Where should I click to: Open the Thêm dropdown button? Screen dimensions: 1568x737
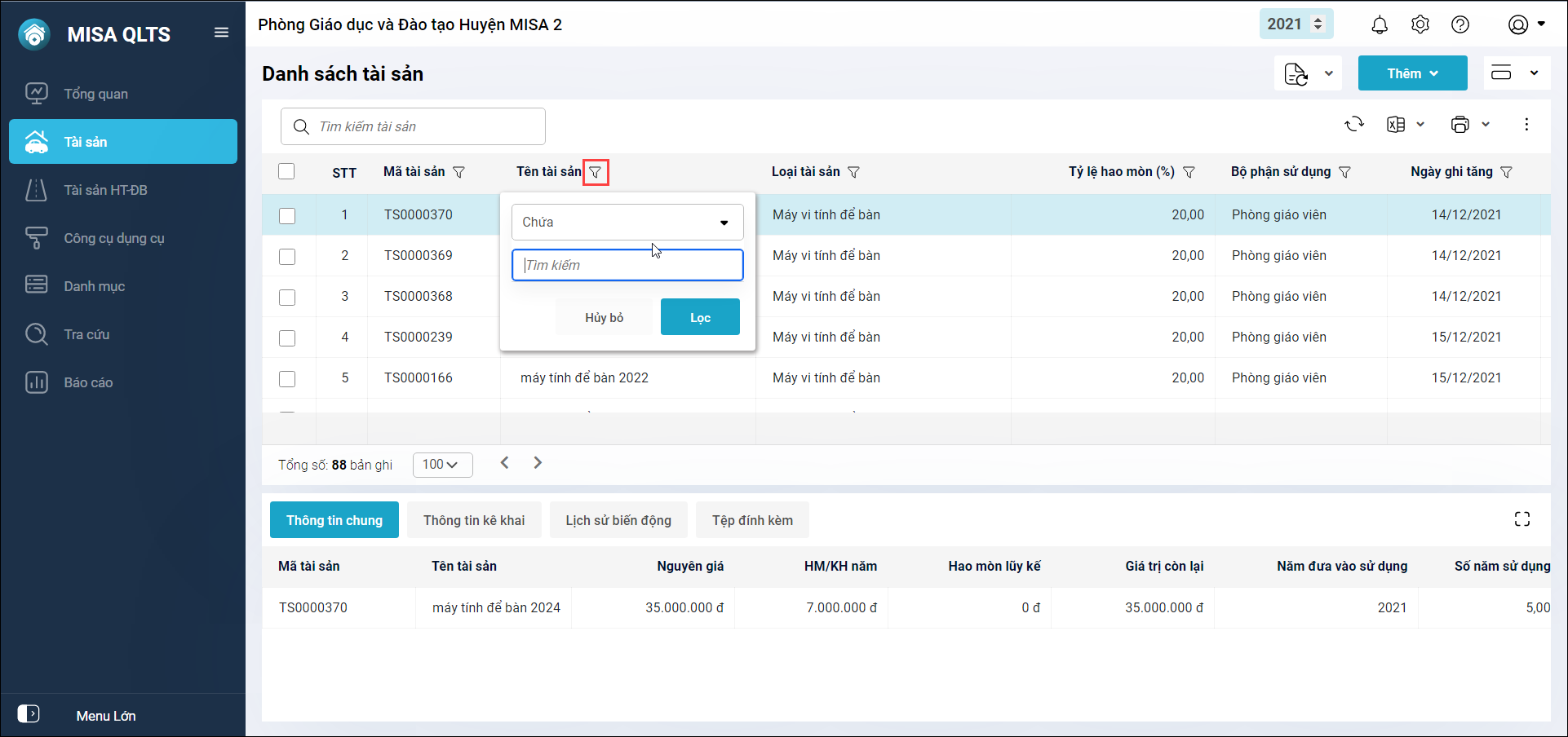click(x=1412, y=73)
